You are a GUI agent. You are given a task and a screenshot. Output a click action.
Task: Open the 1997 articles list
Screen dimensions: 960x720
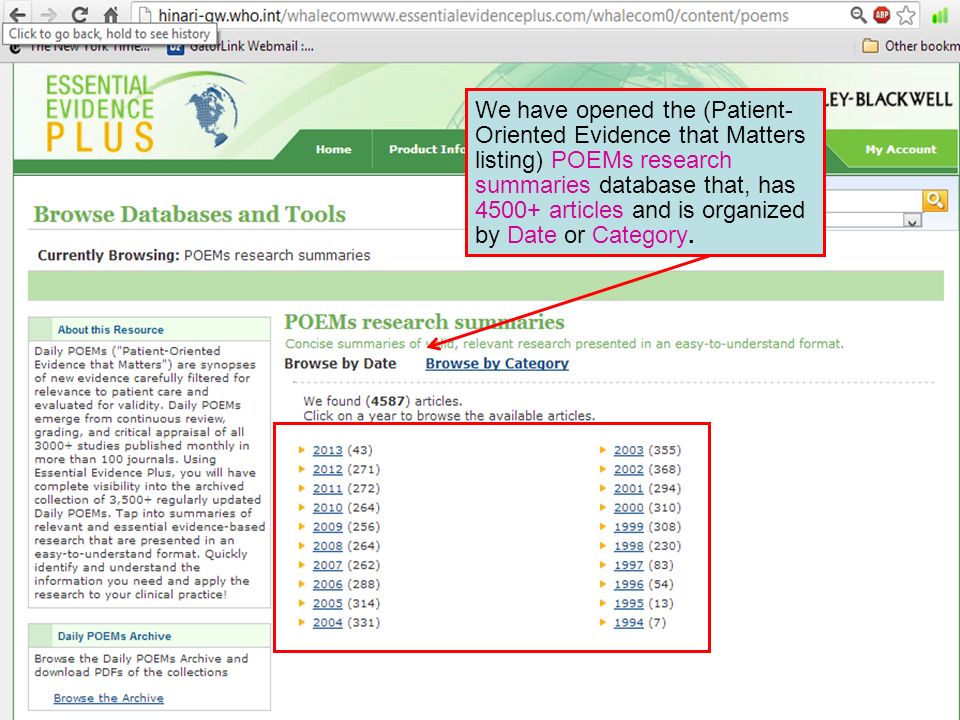coord(629,565)
